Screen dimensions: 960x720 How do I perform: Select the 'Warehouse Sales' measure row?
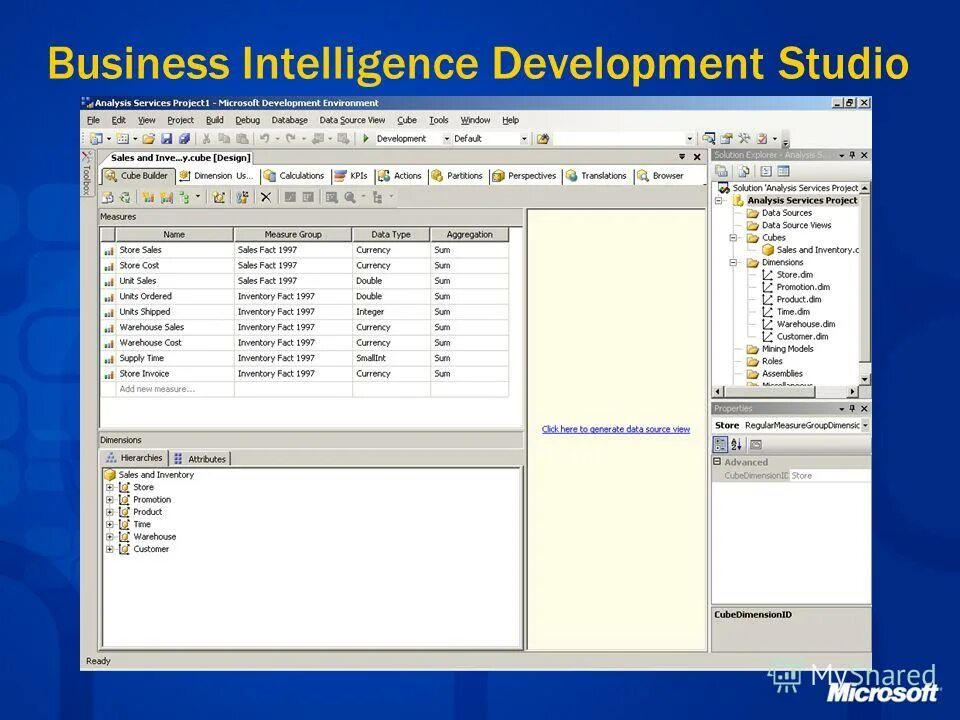tap(306, 328)
